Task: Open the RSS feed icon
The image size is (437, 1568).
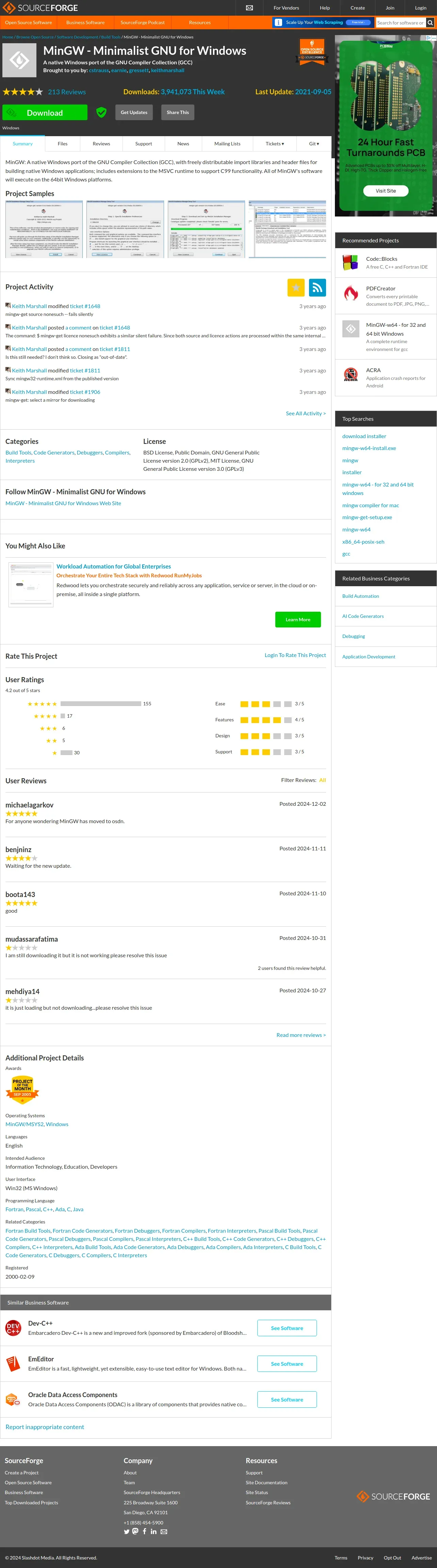Action: point(317,287)
